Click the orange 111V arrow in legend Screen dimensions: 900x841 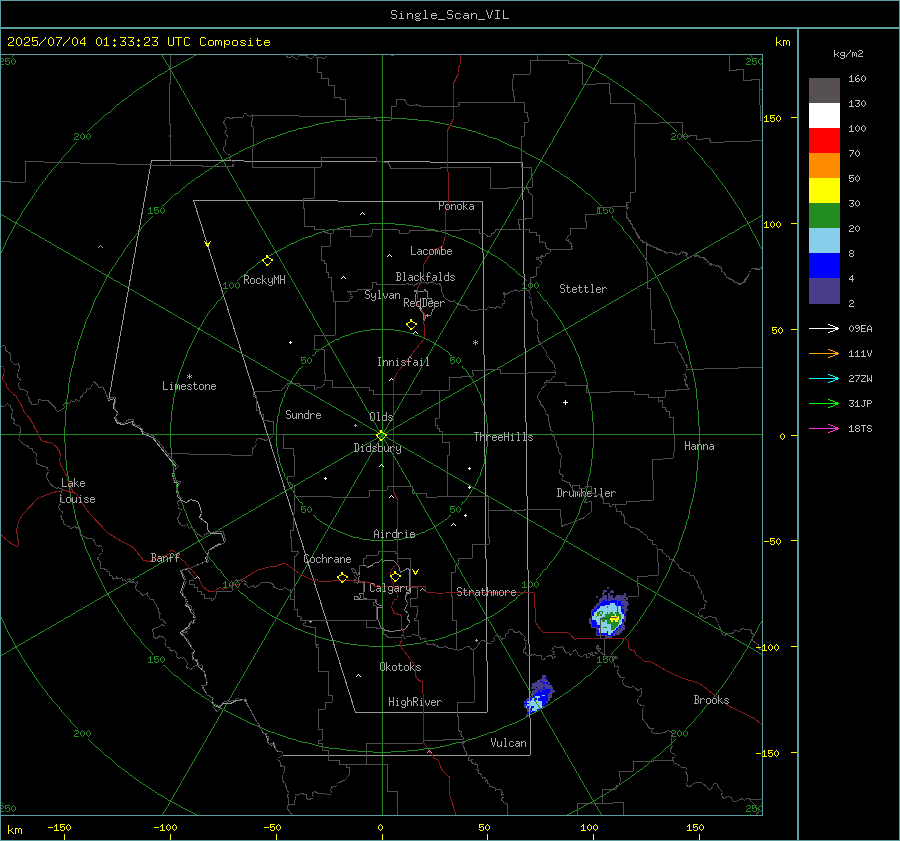pyautogui.click(x=824, y=354)
